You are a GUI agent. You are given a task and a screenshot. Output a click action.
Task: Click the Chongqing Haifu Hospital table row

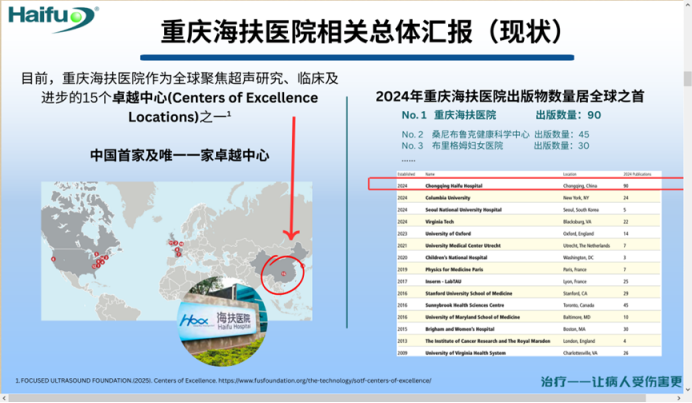click(529, 186)
